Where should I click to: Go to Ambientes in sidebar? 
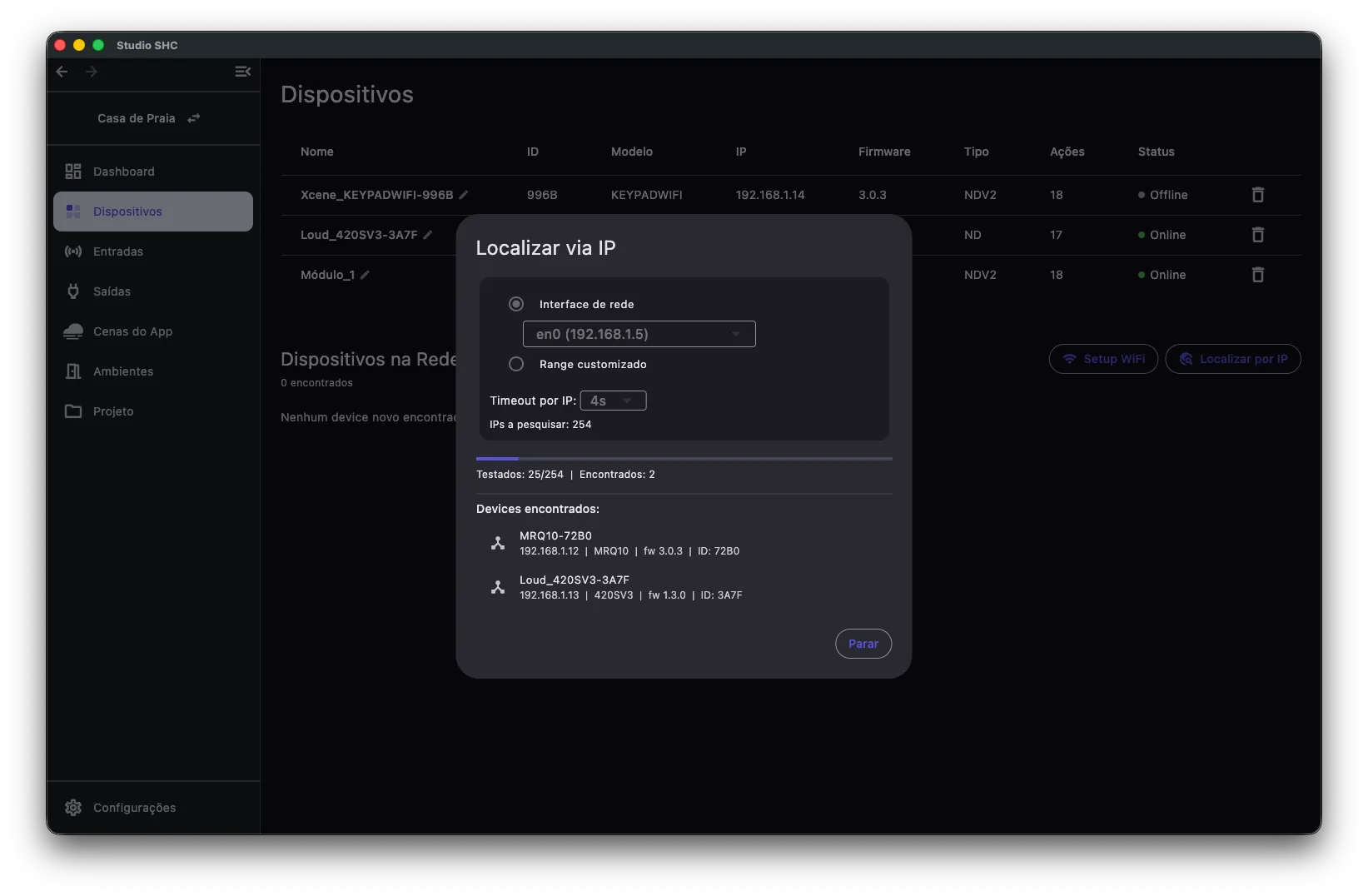point(153,371)
